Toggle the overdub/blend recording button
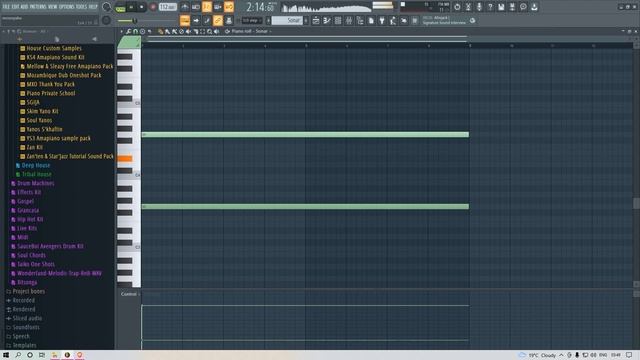 [218, 7]
